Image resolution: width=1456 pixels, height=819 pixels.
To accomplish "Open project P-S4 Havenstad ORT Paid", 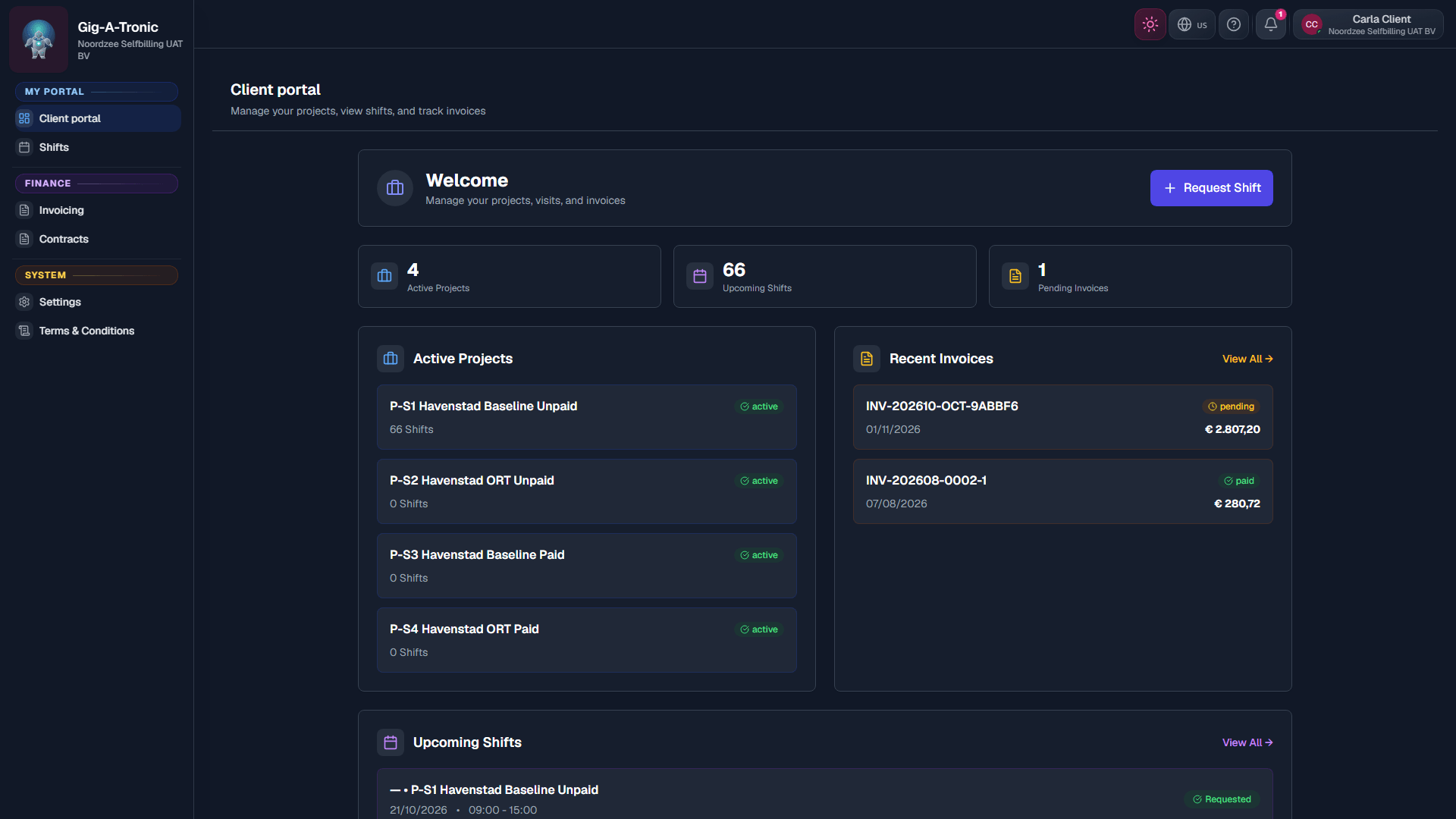I will (587, 640).
